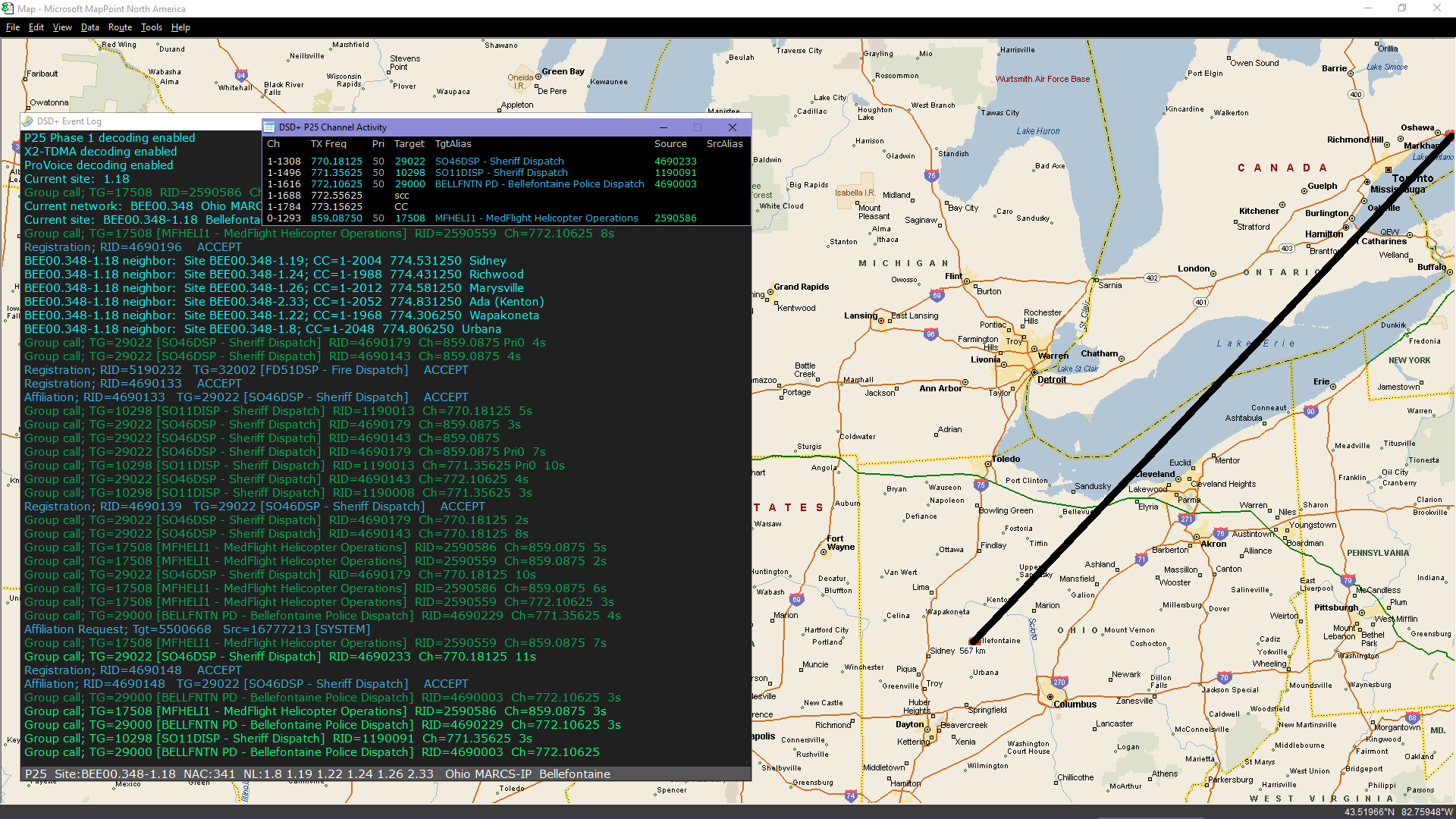
Task: Click Registration RID=5190232 Fire Dispatch line
Action: [x=246, y=370]
